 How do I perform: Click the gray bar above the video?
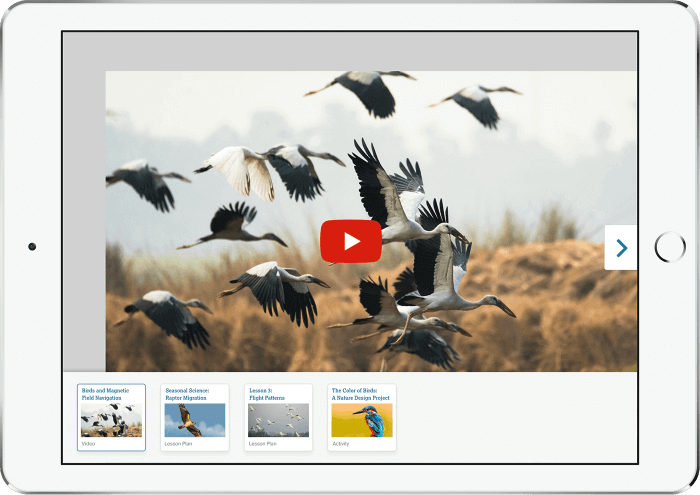(350, 51)
